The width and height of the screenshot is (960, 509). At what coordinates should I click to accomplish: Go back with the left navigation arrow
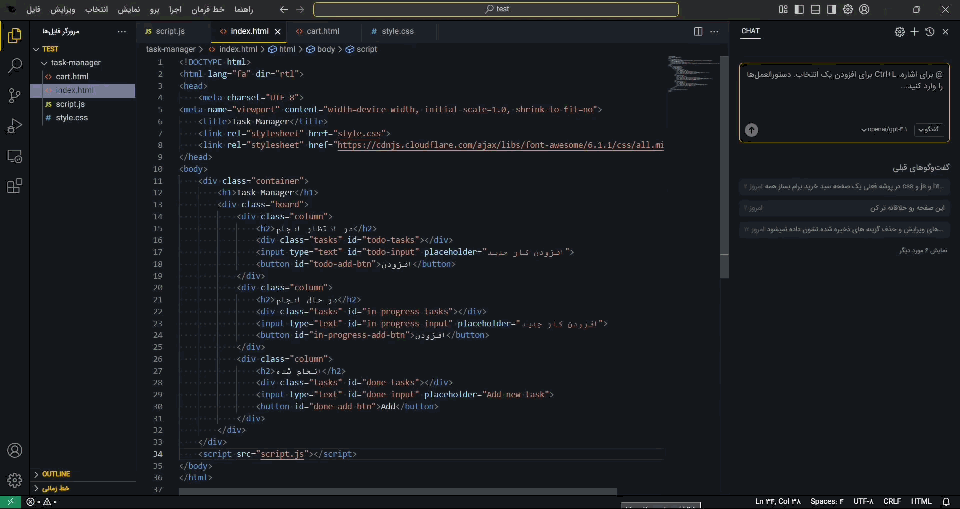pyautogui.click(x=283, y=9)
